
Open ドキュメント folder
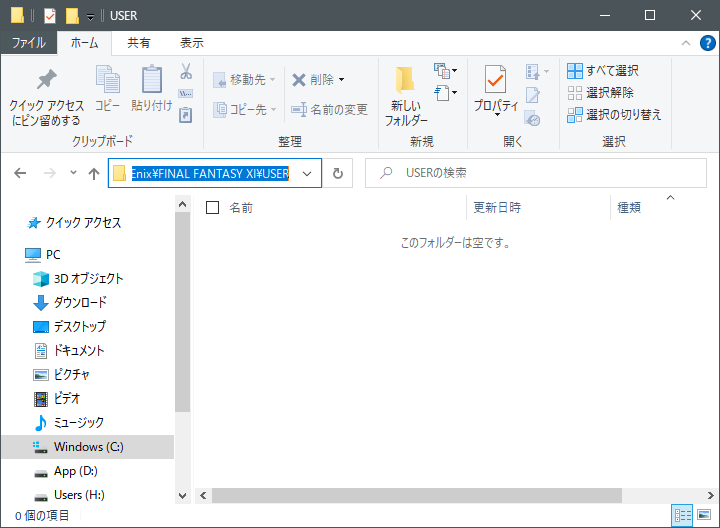(69, 351)
